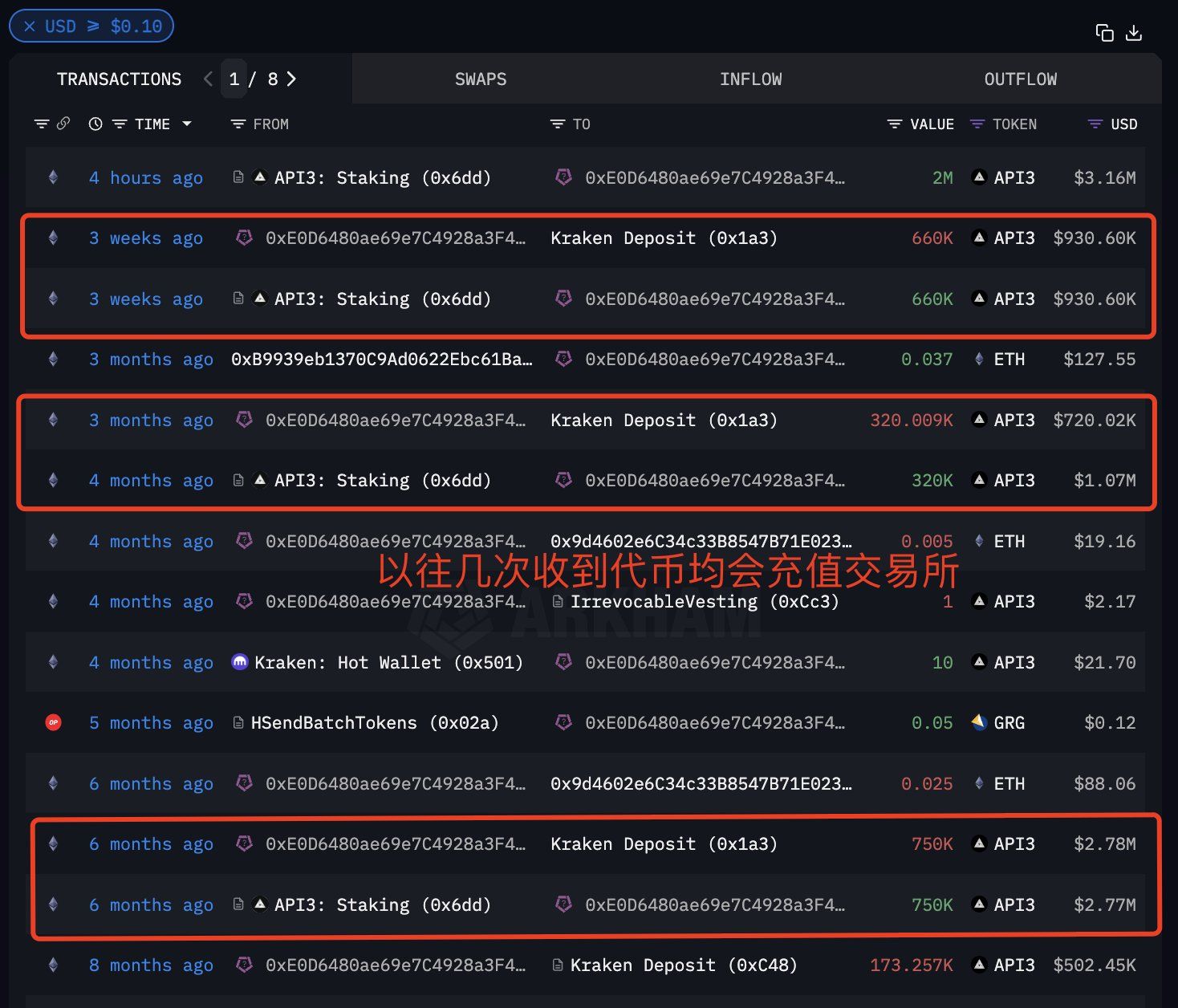Open Kraken Deposit (0x1a3) in 320.009K row
The image size is (1178, 1008).
coord(664,421)
